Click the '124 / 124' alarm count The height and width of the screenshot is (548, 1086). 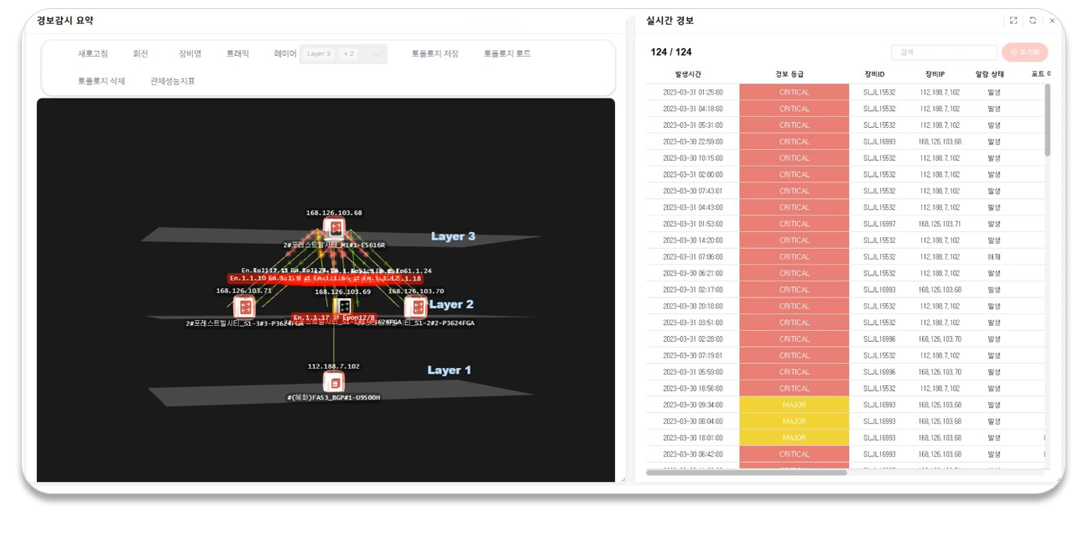[x=671, y=52]
